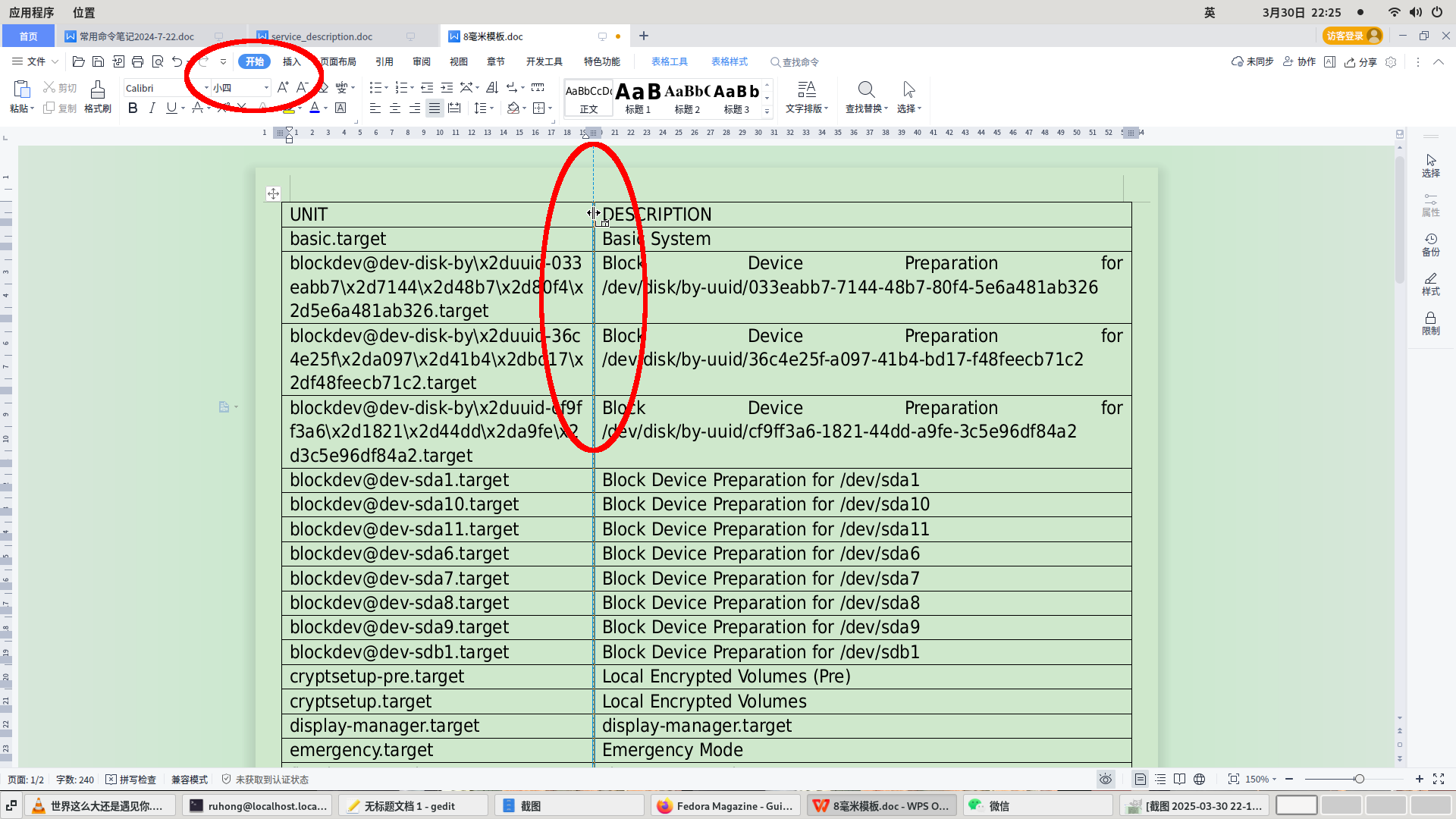
Task: Click the increase font size icon
Action: (x=282, y=88)
